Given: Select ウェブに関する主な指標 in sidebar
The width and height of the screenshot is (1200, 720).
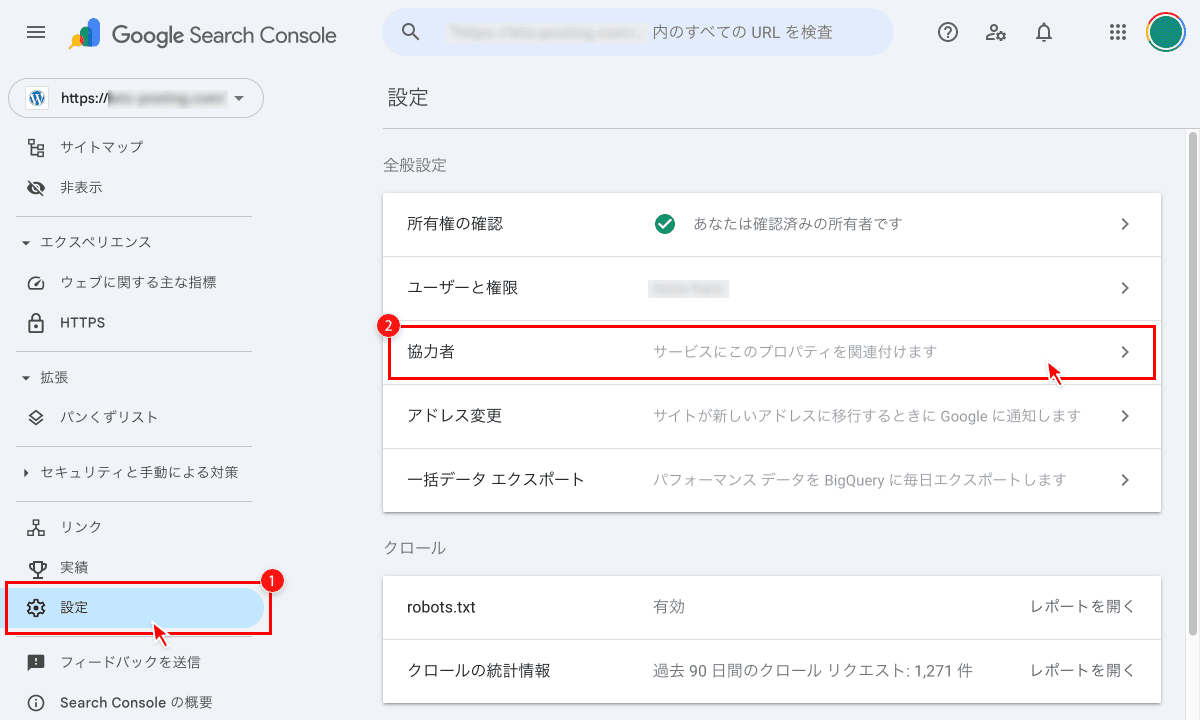Looking at the screenshot, I should 137,283.
